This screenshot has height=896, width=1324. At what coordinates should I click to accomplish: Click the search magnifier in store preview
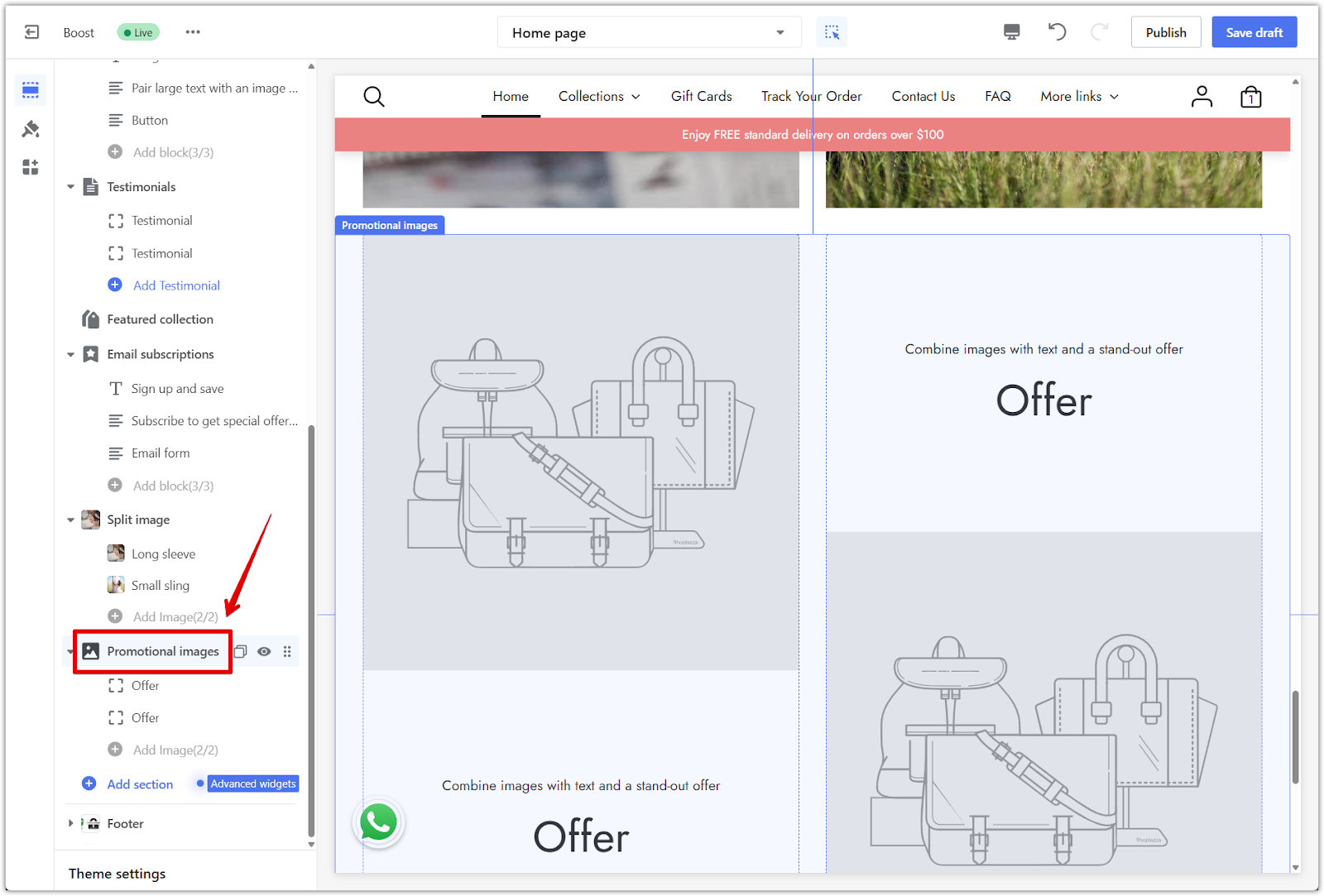tap(374, 97)
